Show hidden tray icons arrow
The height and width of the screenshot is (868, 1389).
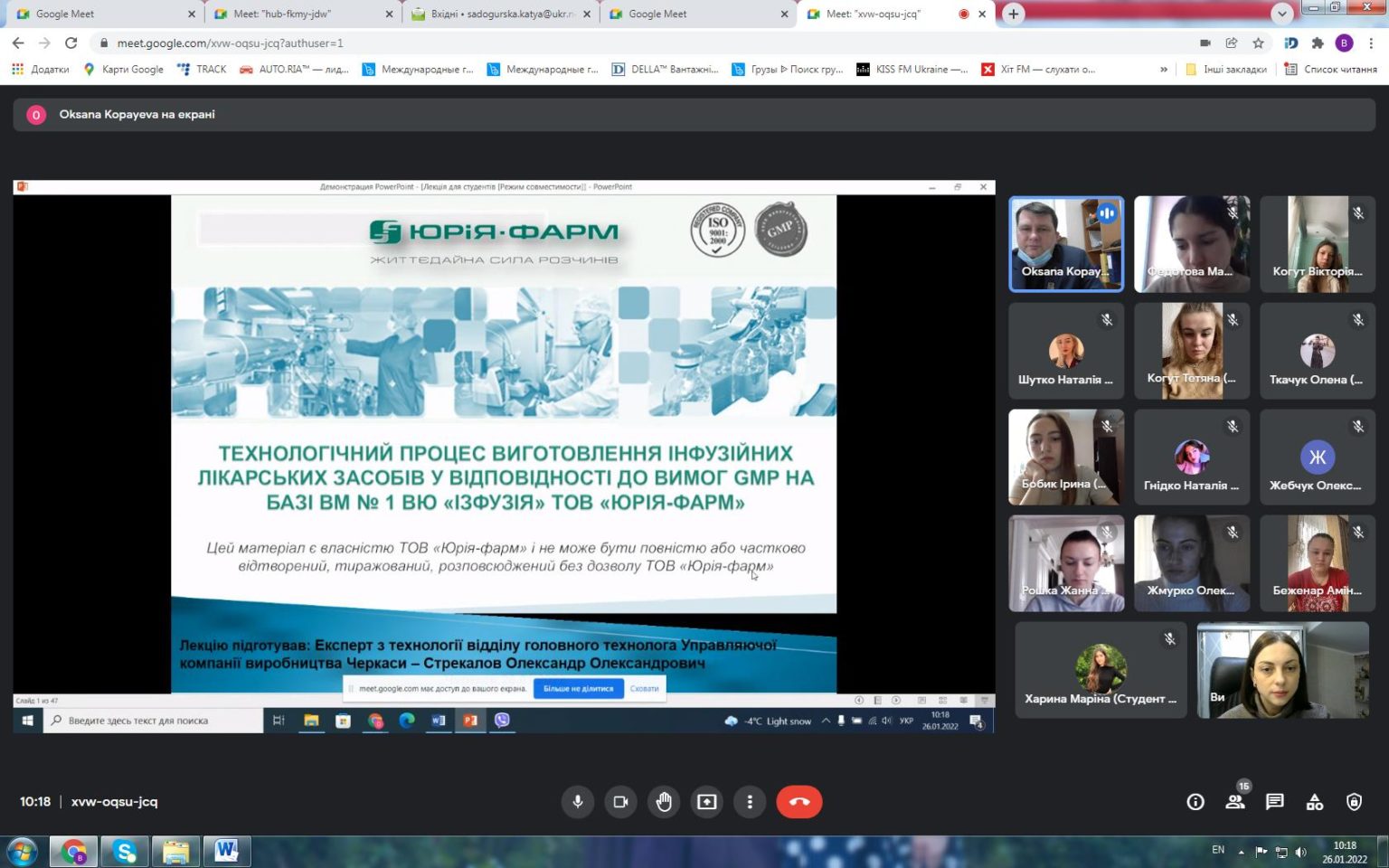coord(1241,852)
